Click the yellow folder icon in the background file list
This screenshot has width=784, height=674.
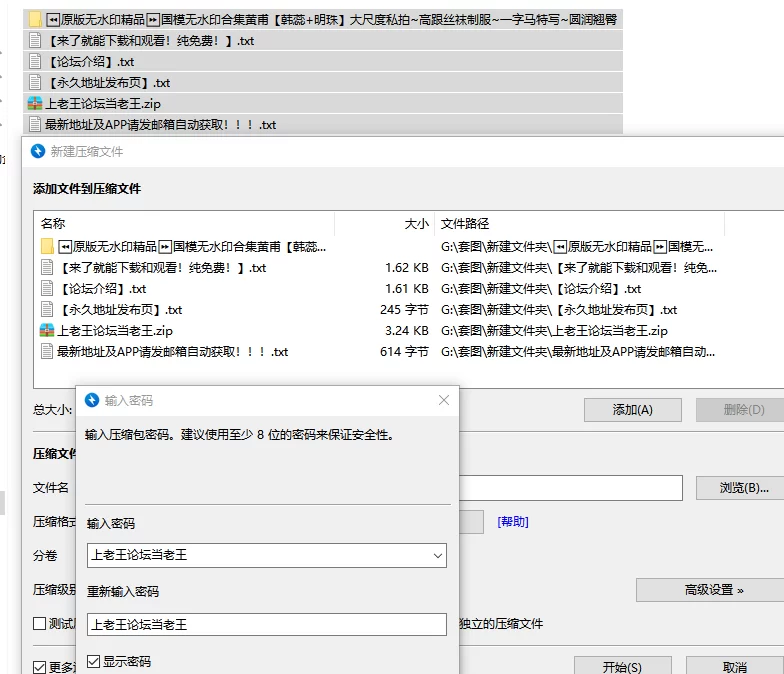(35, 19)
